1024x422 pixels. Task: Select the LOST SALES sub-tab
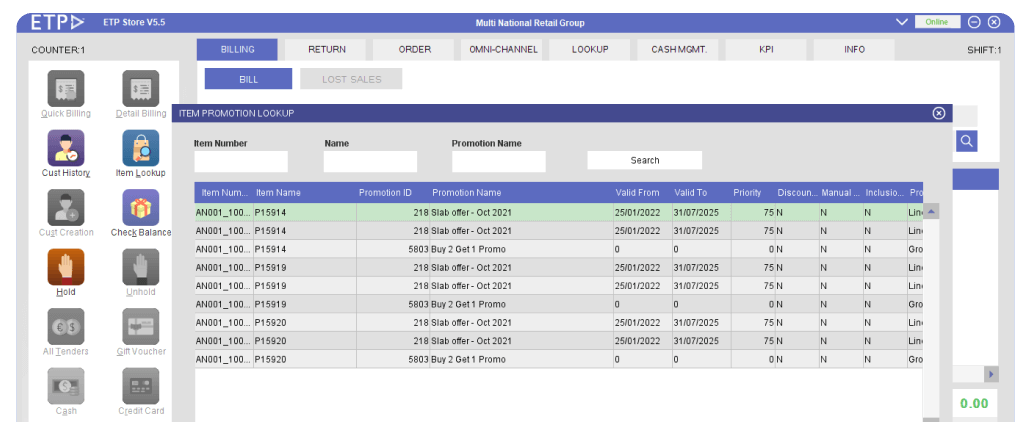(351, 79)
